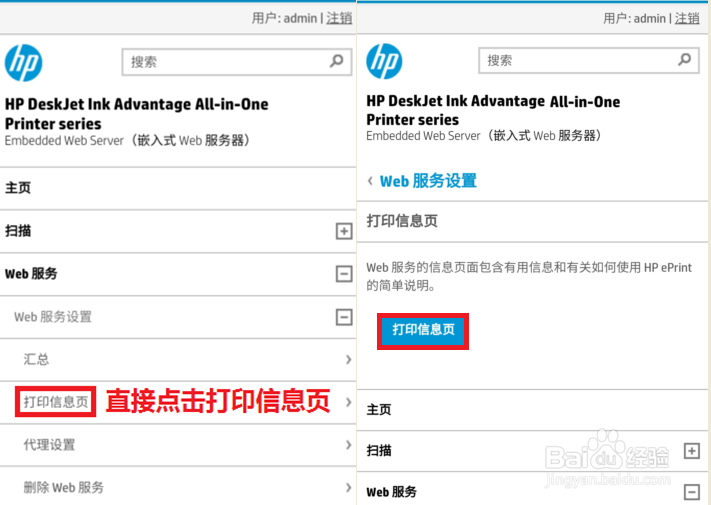This screenshot has height=505, width=711.
Task: Select 打印信息页 menu item in left panel
Action: (56, 402)
